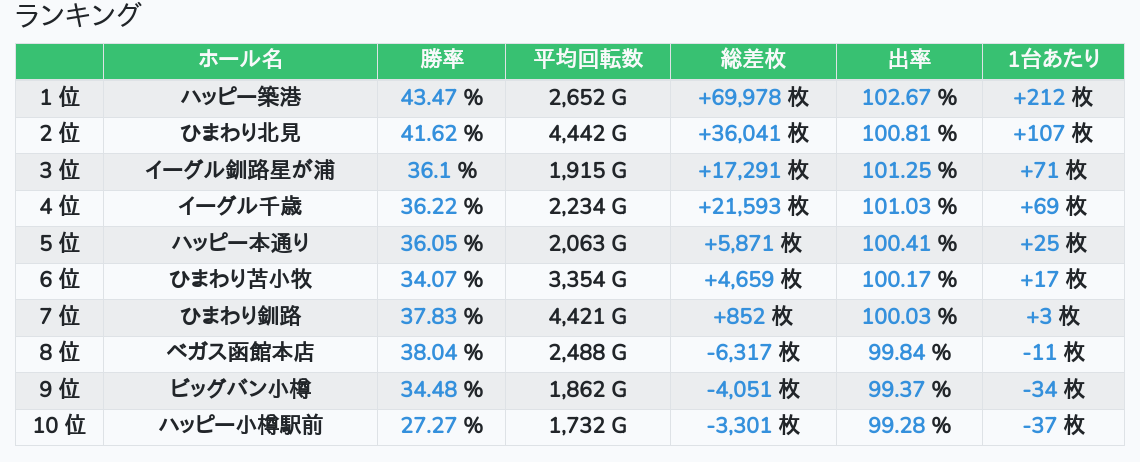Image resolution: width=1140 pixels, height=462 pixels.
Task: Click the ランキング section heading
Action: [78, 15]
